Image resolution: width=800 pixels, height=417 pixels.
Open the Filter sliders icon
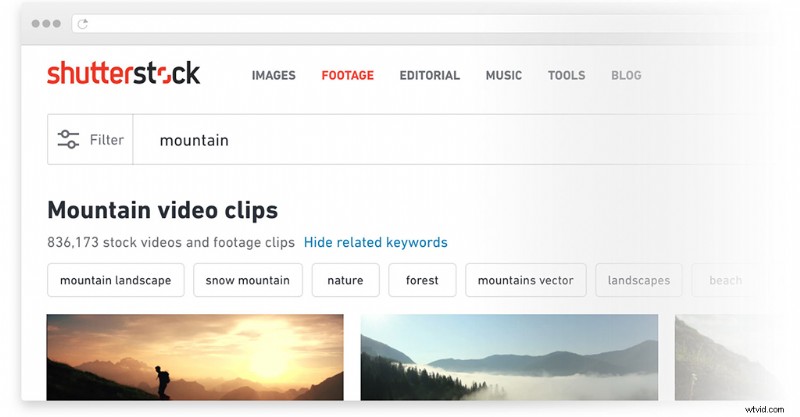tap(68, 139)
